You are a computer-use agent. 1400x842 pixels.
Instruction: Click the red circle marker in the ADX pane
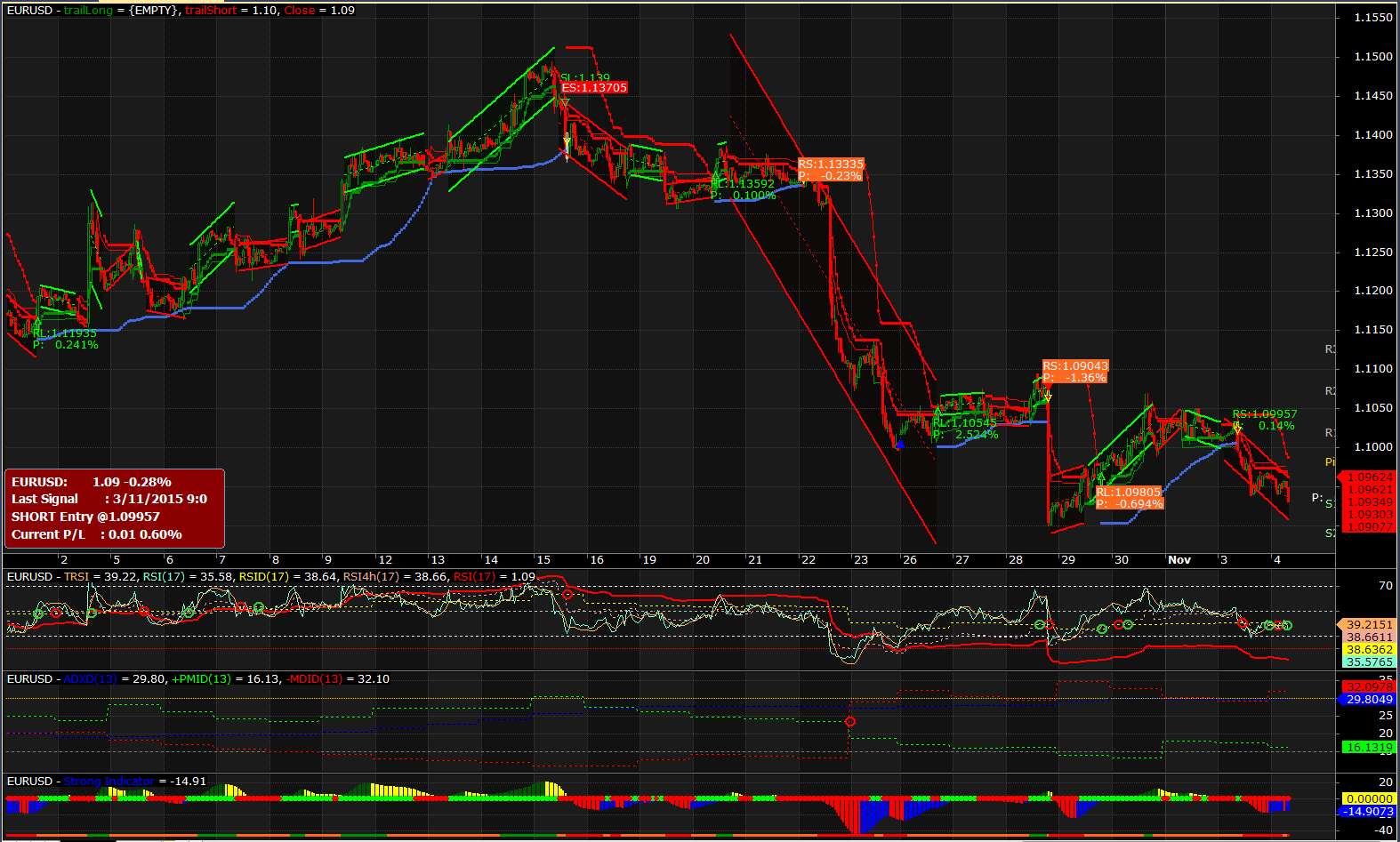pos(849,721)
